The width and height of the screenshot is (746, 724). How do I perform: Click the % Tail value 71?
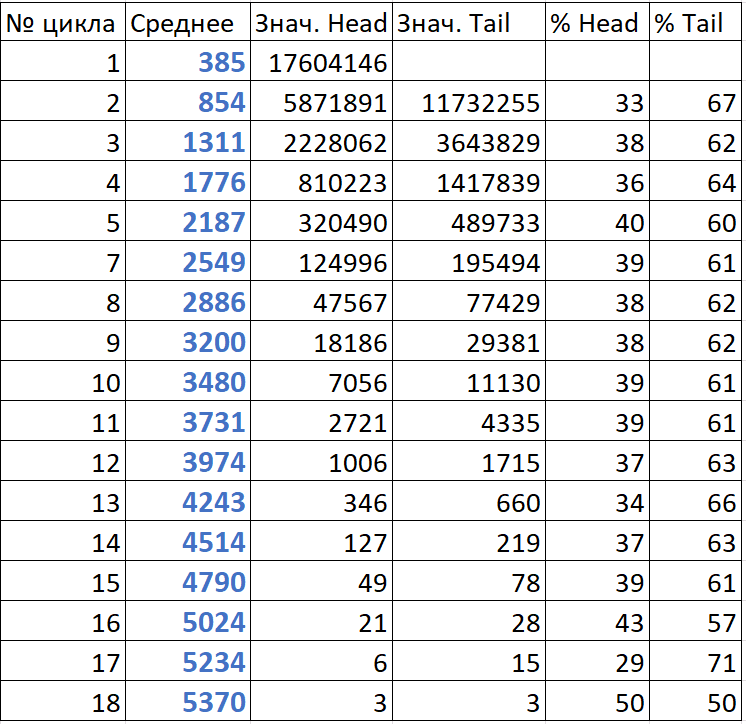click(721, 663)
